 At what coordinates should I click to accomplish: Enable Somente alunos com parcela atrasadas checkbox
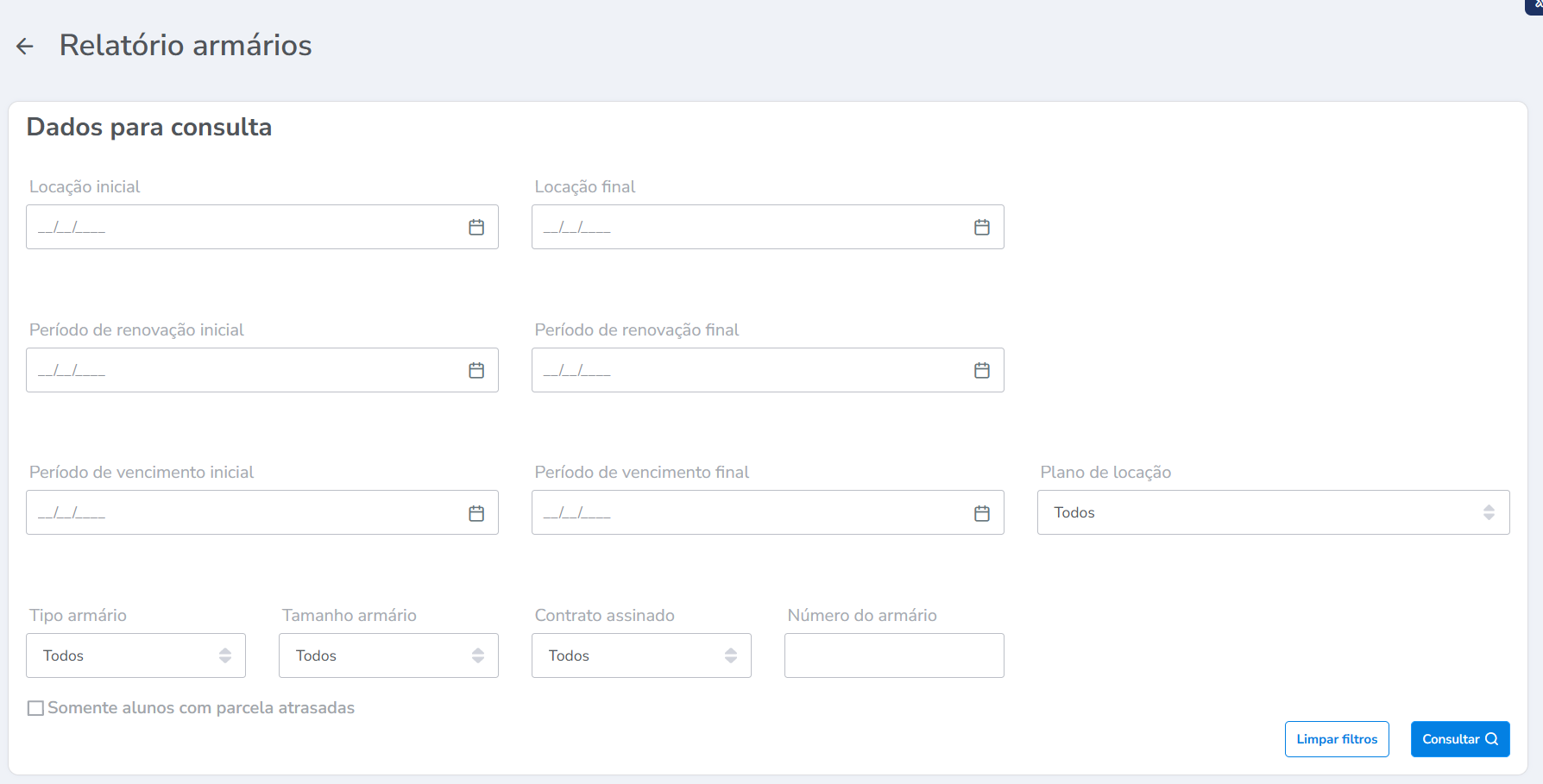point(36,708)
